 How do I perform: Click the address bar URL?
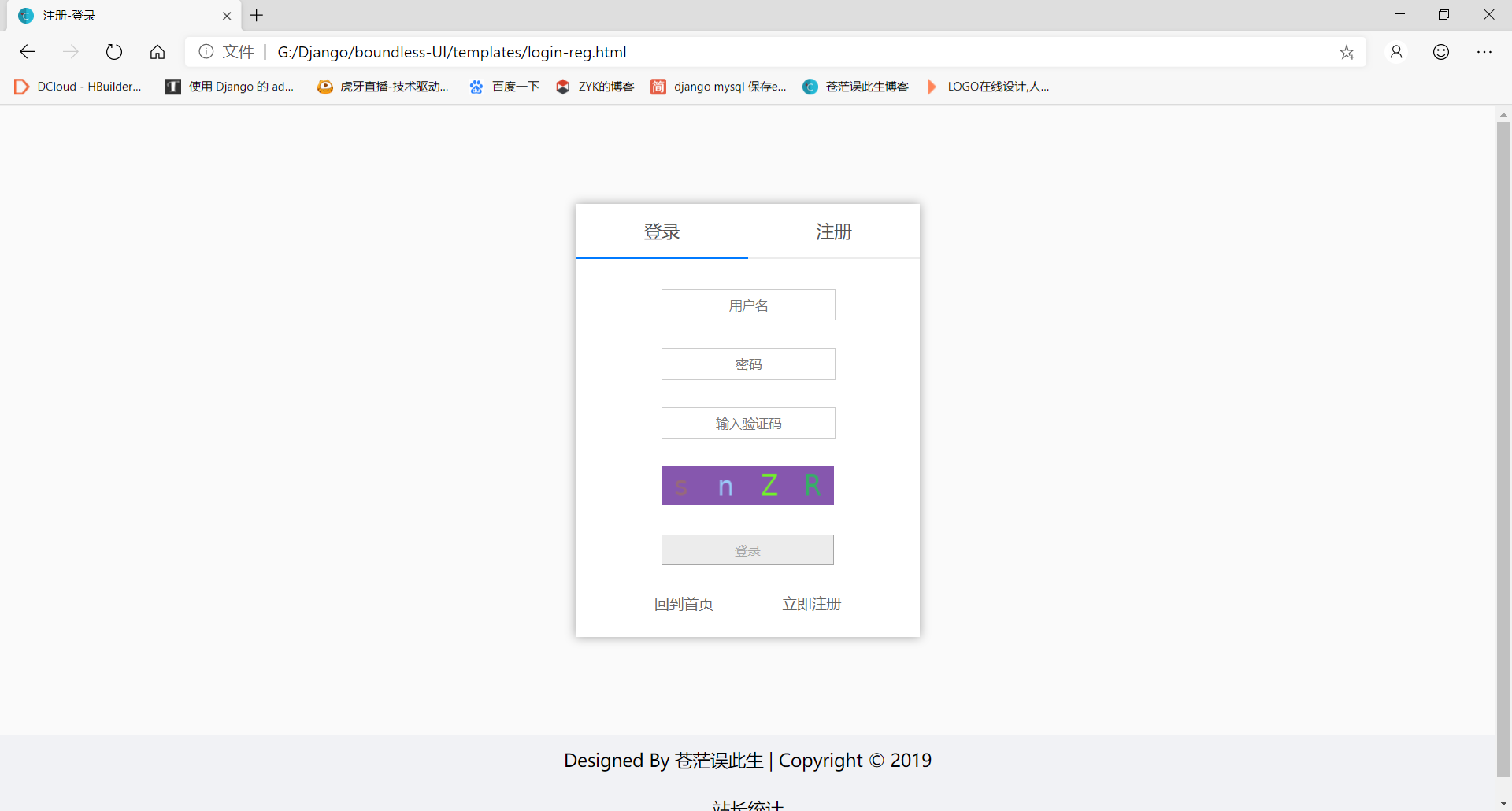tap(452, 52)
